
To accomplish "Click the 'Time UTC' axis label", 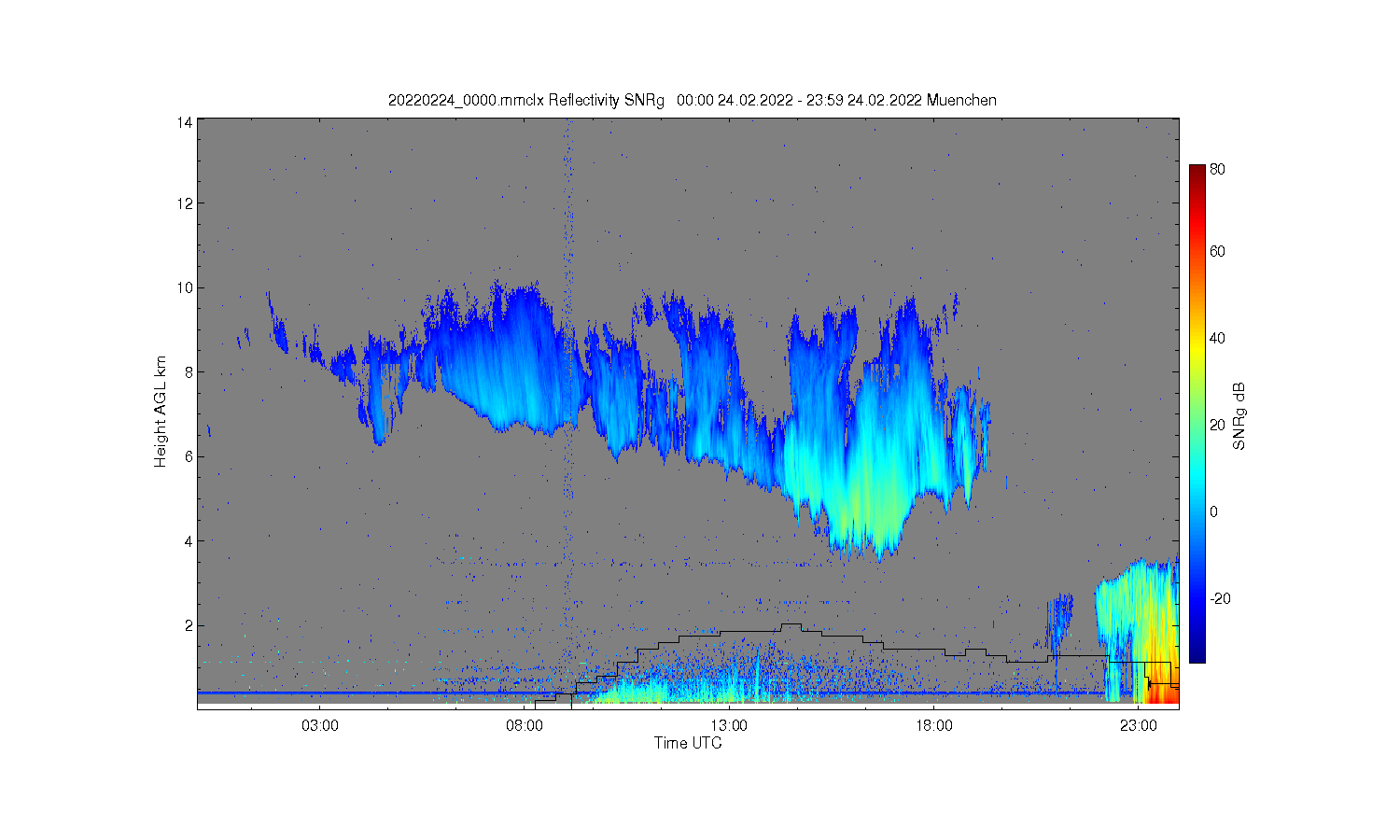I will click(688, 743).
